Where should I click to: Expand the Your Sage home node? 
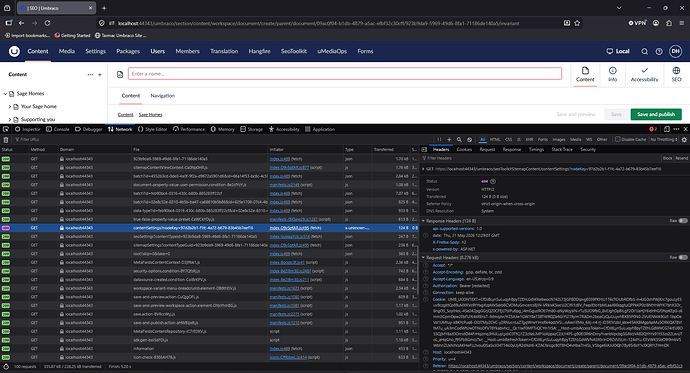coord(10,106)
